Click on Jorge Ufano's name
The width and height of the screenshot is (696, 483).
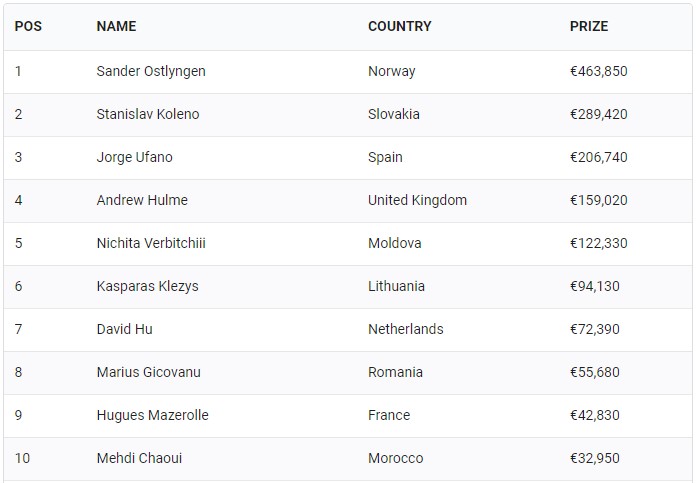134,157
